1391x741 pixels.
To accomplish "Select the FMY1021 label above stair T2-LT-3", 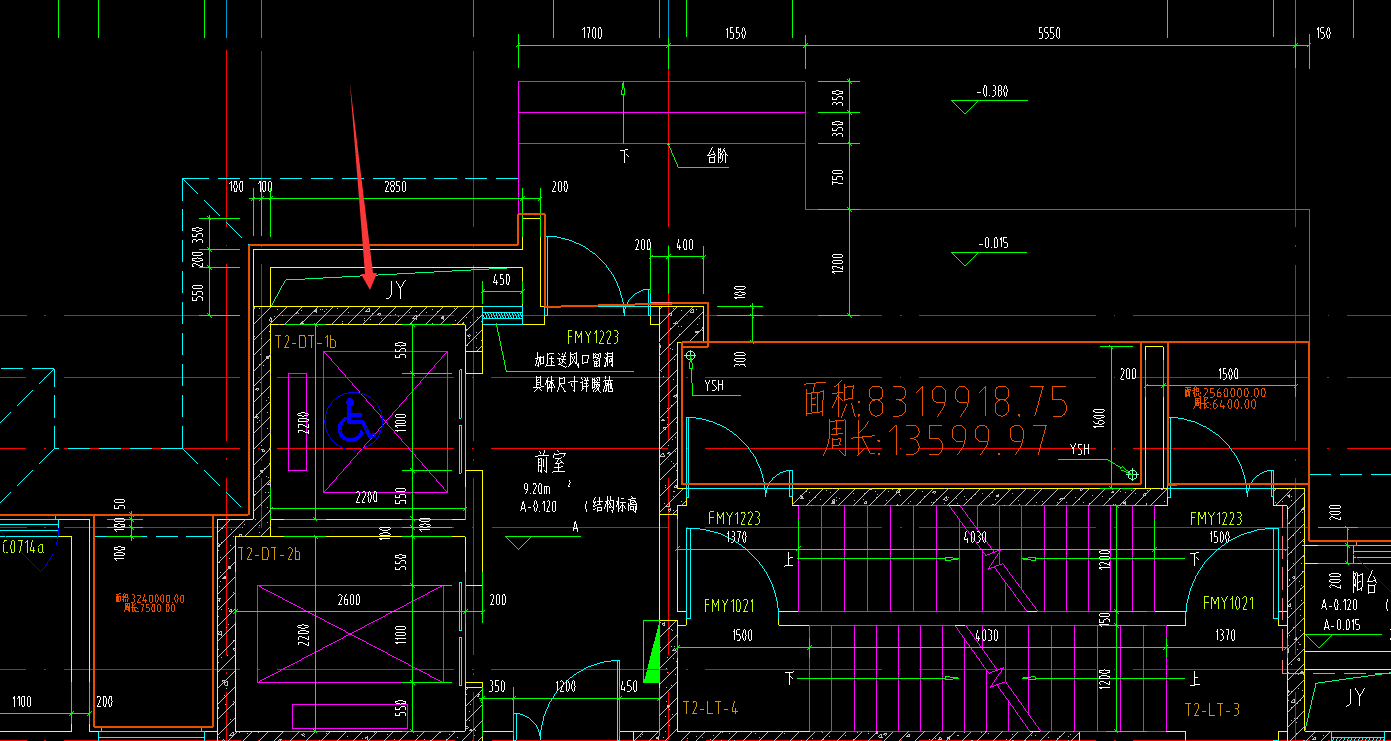I will [x=1228, y=603].
